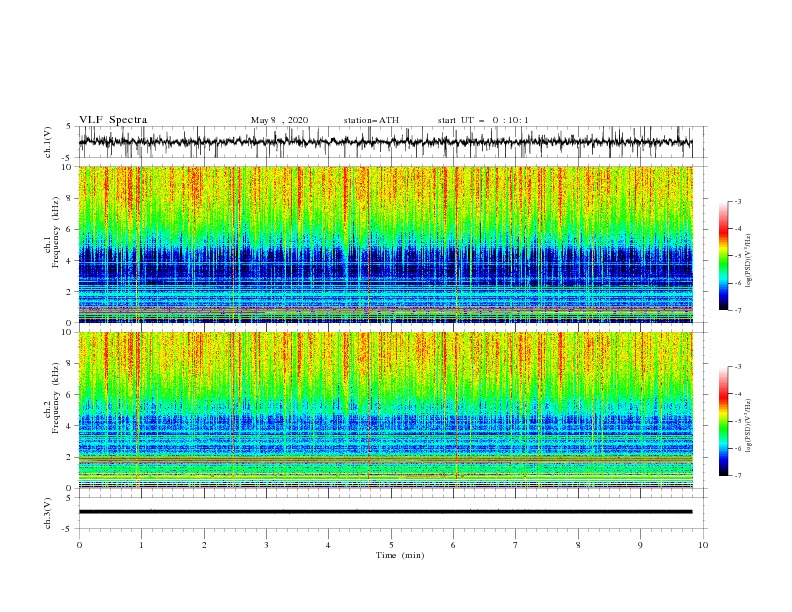Click the "-3" tick on the upper colorbar
The image size is (792, 612).
tap(737, 201)
